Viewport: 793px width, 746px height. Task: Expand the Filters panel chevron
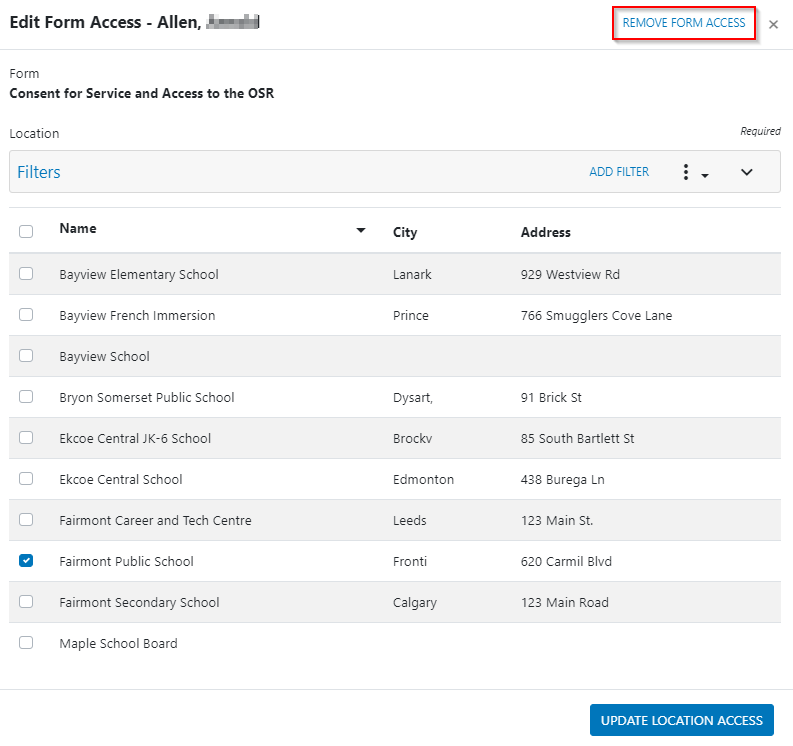(746, 172)
